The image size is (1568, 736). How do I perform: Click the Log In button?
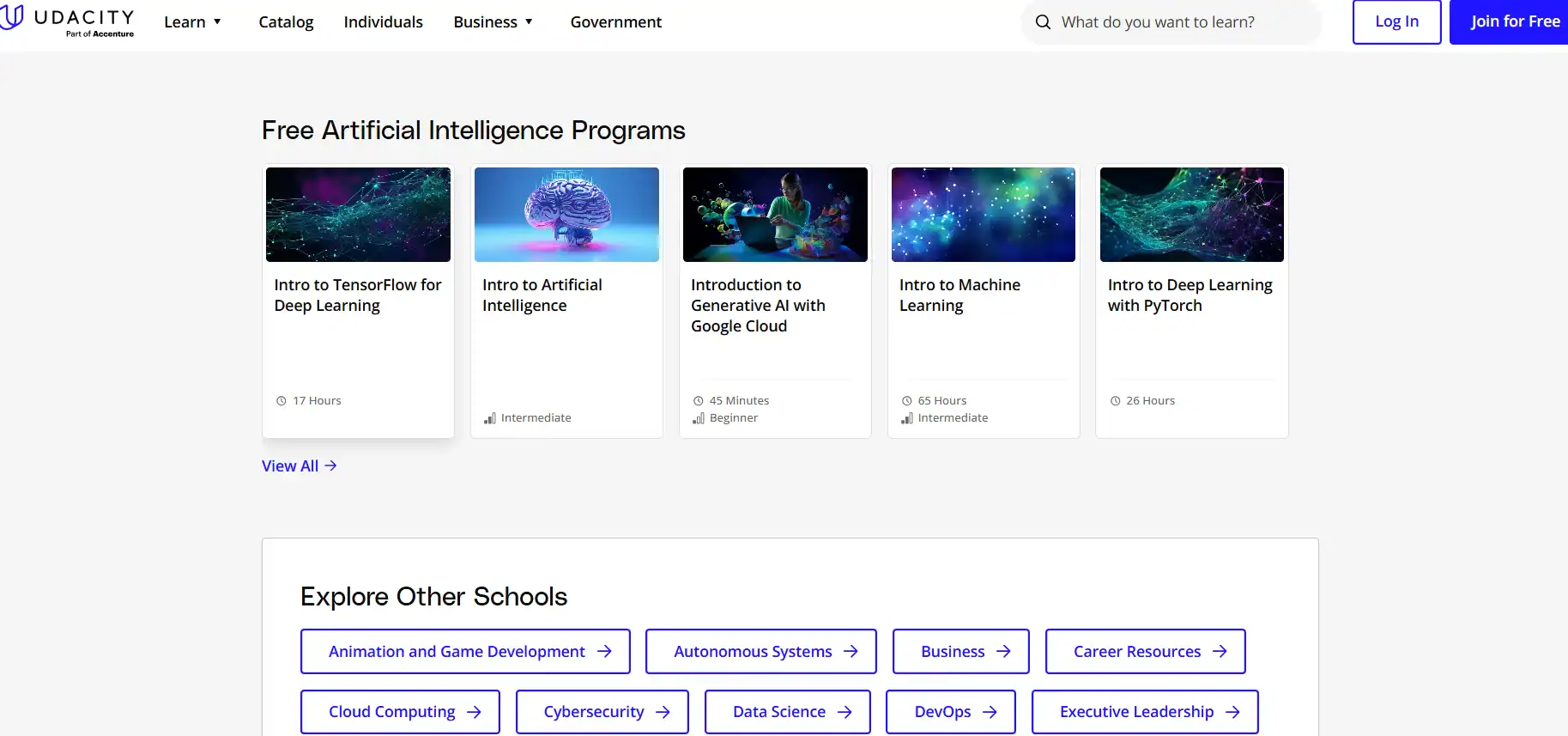(1396, 21)
